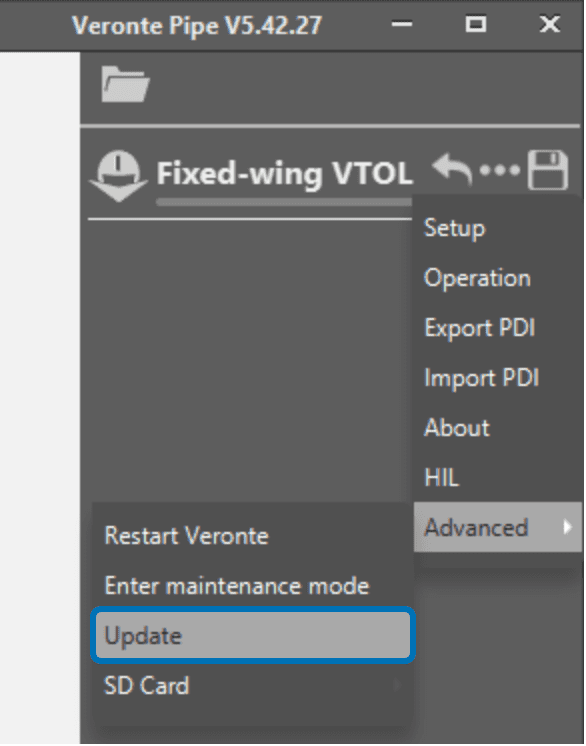586x746 pixels.
Task: Click the progress bar under Fixed-wing VTOL
Action: (284, 202)
